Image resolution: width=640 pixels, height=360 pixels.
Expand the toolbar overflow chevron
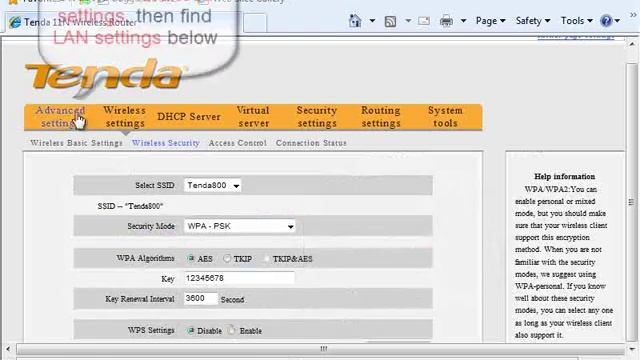pos(633,15)
